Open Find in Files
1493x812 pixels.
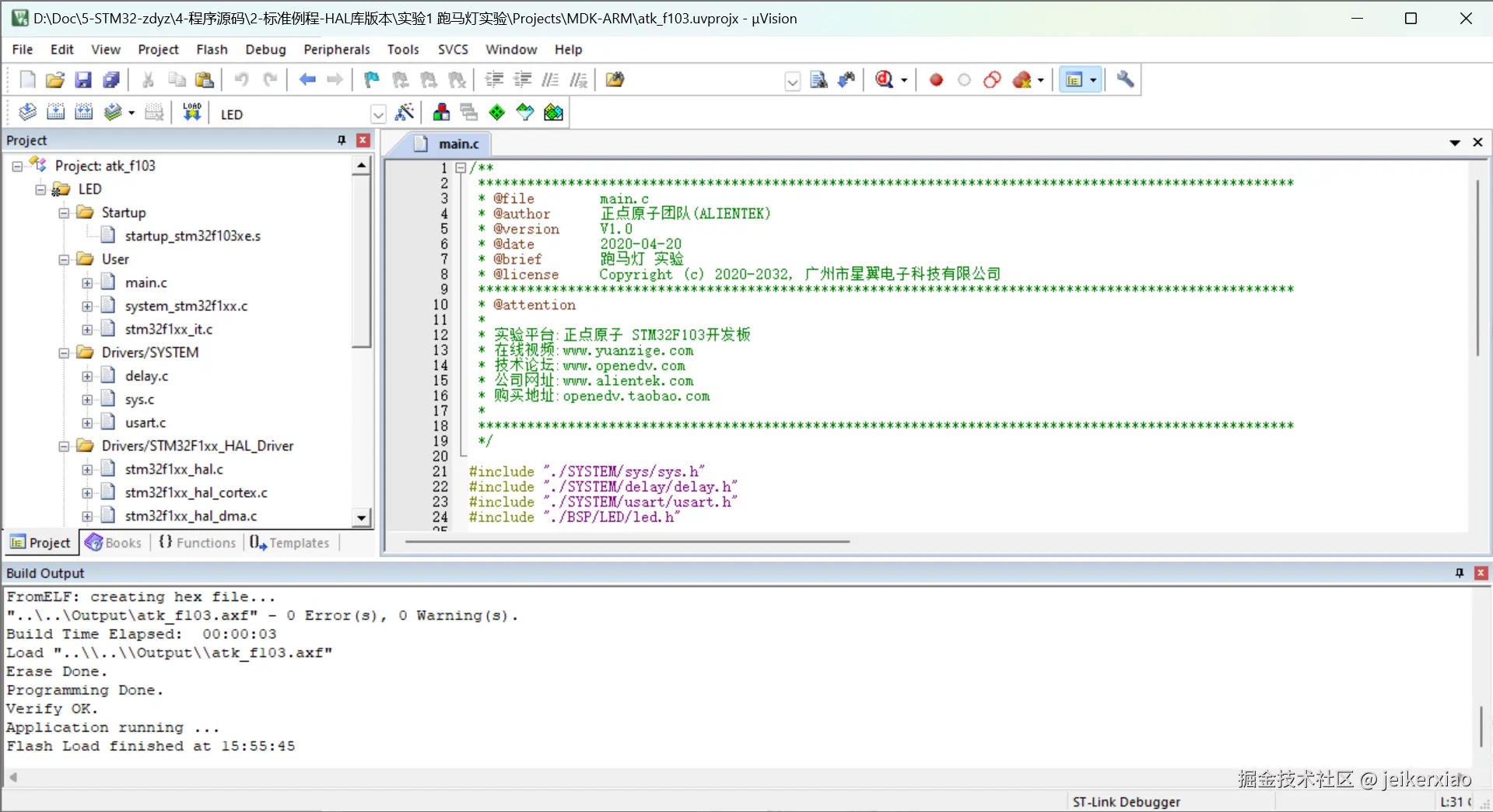tap(615, 80)
